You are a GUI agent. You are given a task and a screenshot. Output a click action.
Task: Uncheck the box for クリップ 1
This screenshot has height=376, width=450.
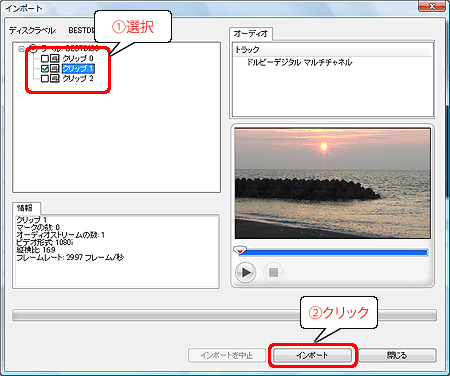45,69
